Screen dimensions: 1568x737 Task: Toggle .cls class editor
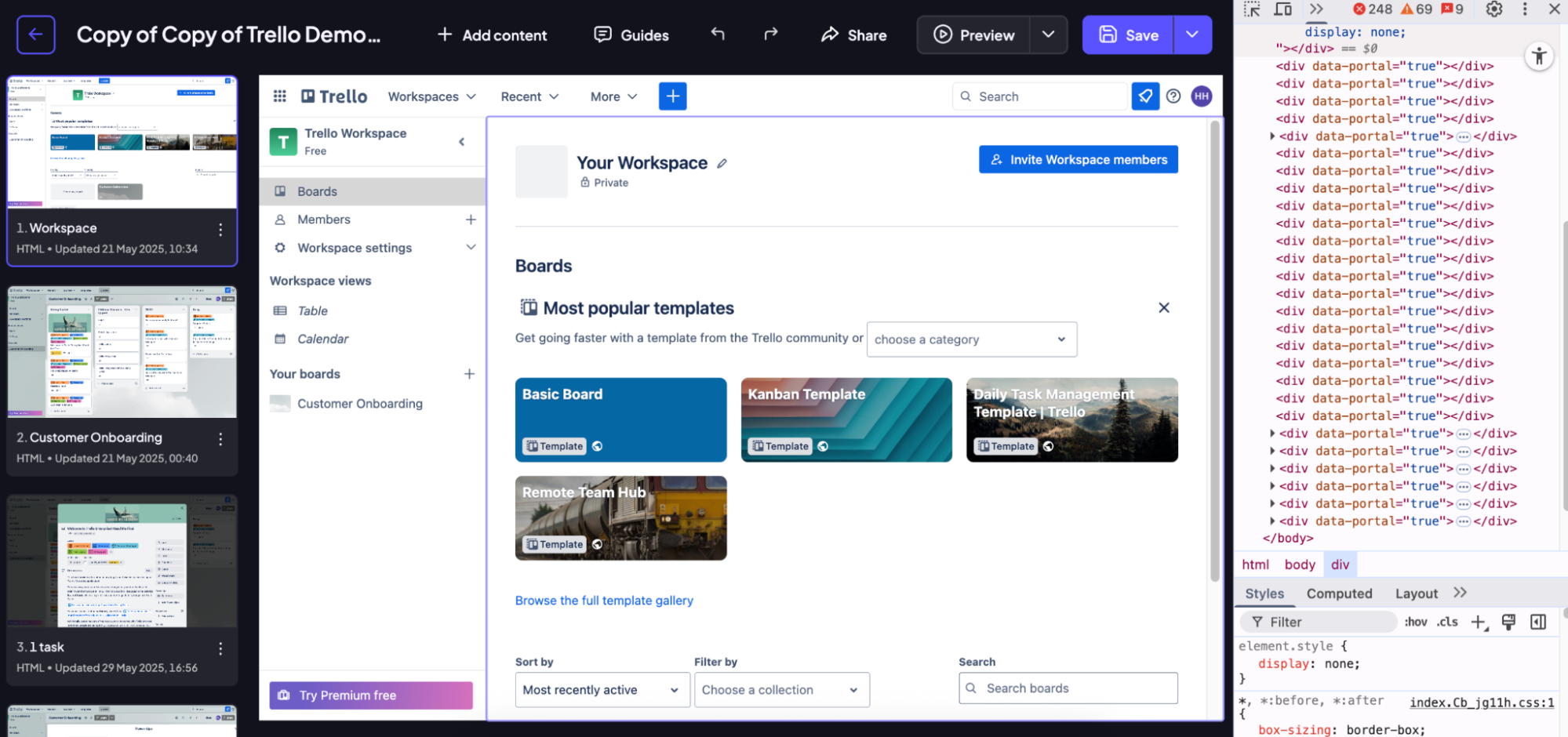(1447, 622)
